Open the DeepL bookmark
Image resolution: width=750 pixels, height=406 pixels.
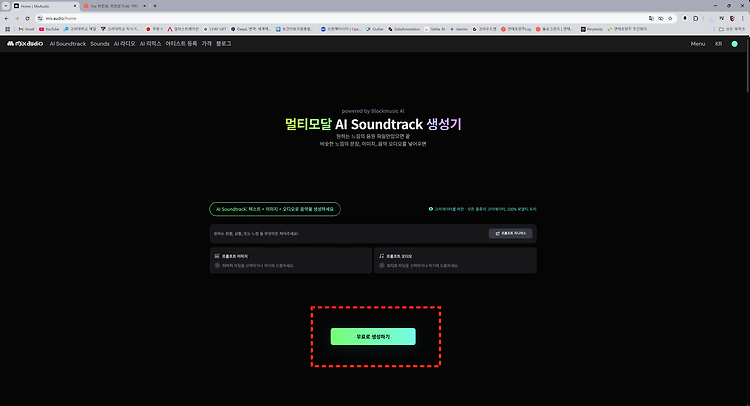click(x=251, y=29)
